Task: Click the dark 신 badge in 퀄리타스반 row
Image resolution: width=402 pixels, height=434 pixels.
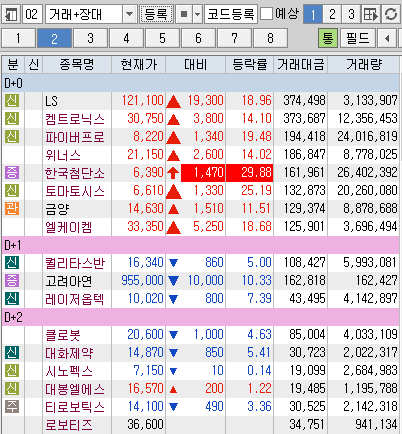Action: click(12, 263)
